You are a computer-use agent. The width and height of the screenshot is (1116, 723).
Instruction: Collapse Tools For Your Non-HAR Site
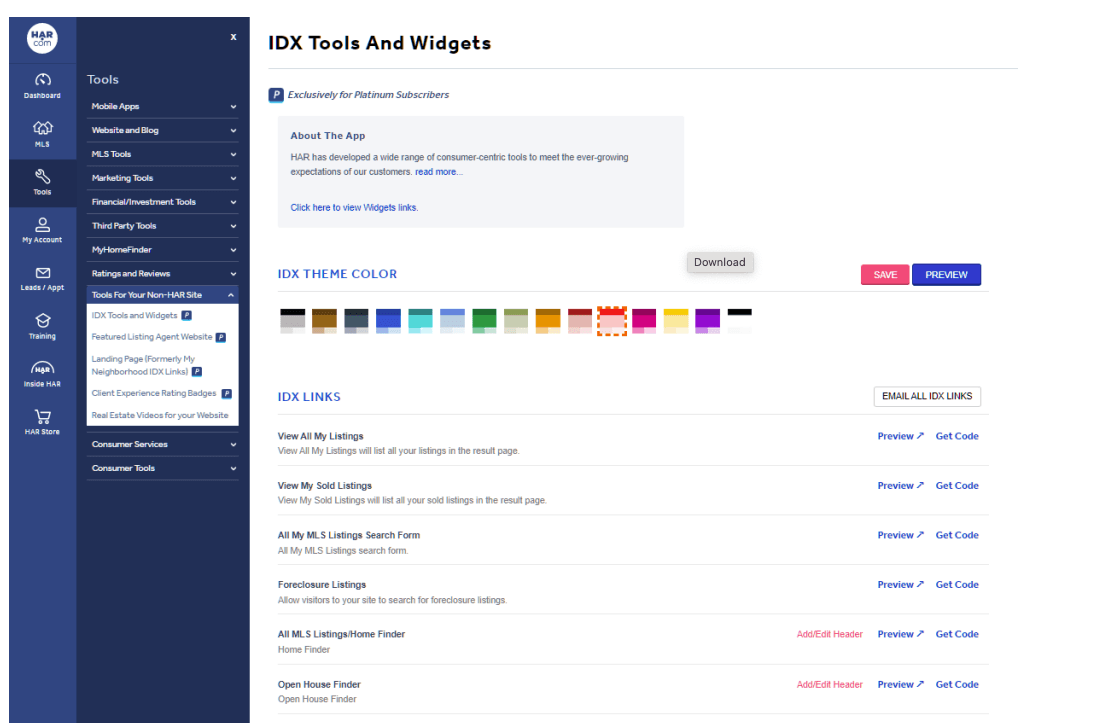tap(163, 295)
